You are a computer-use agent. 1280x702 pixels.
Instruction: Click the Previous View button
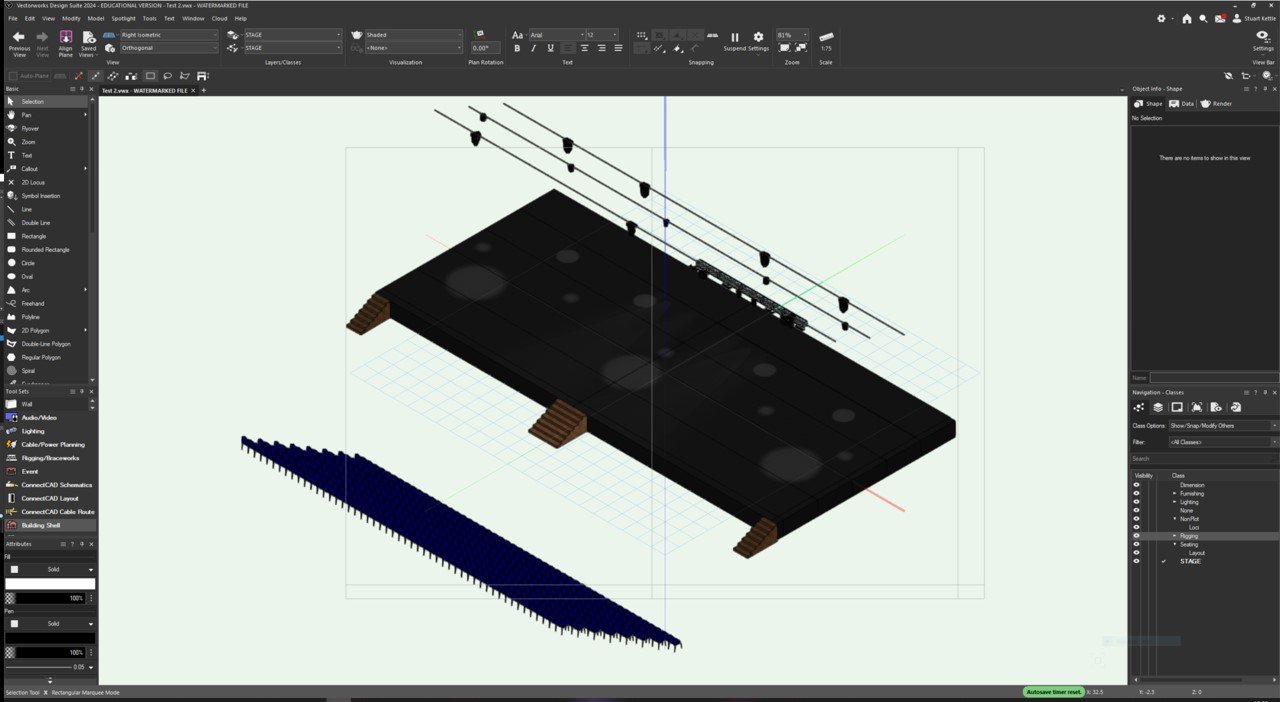[x=19, y=41]
